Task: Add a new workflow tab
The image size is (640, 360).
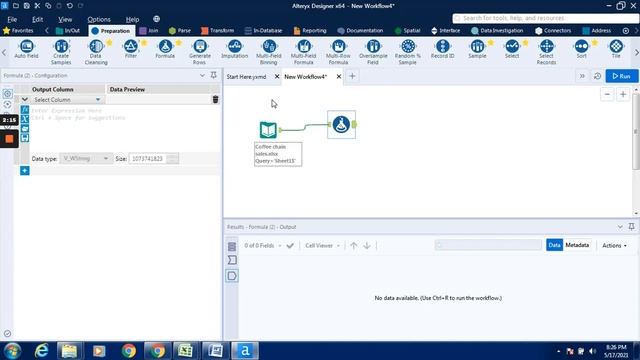Action: (x=352, y=76)
